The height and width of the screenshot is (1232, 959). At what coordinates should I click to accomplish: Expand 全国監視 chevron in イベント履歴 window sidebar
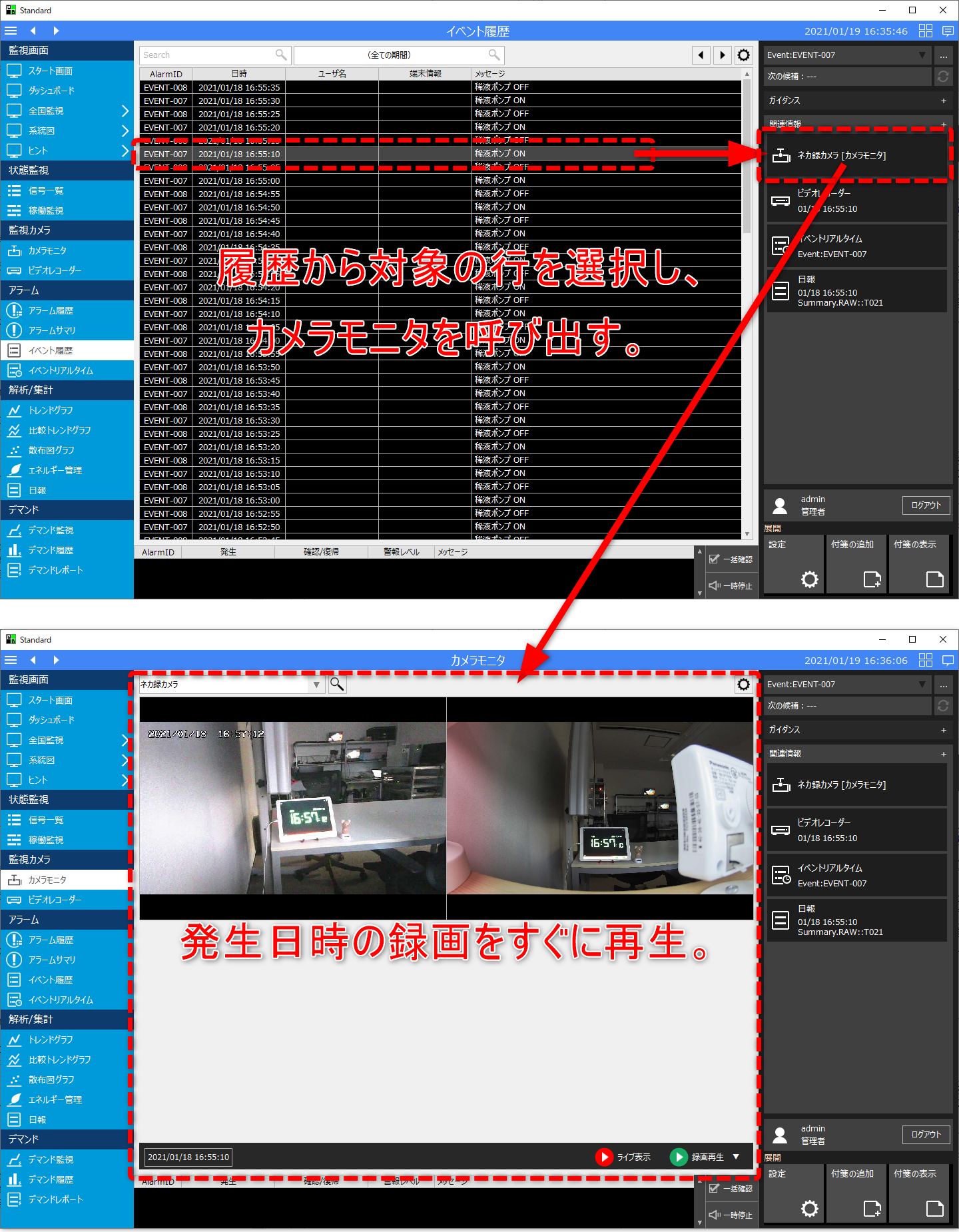(125, 111)
